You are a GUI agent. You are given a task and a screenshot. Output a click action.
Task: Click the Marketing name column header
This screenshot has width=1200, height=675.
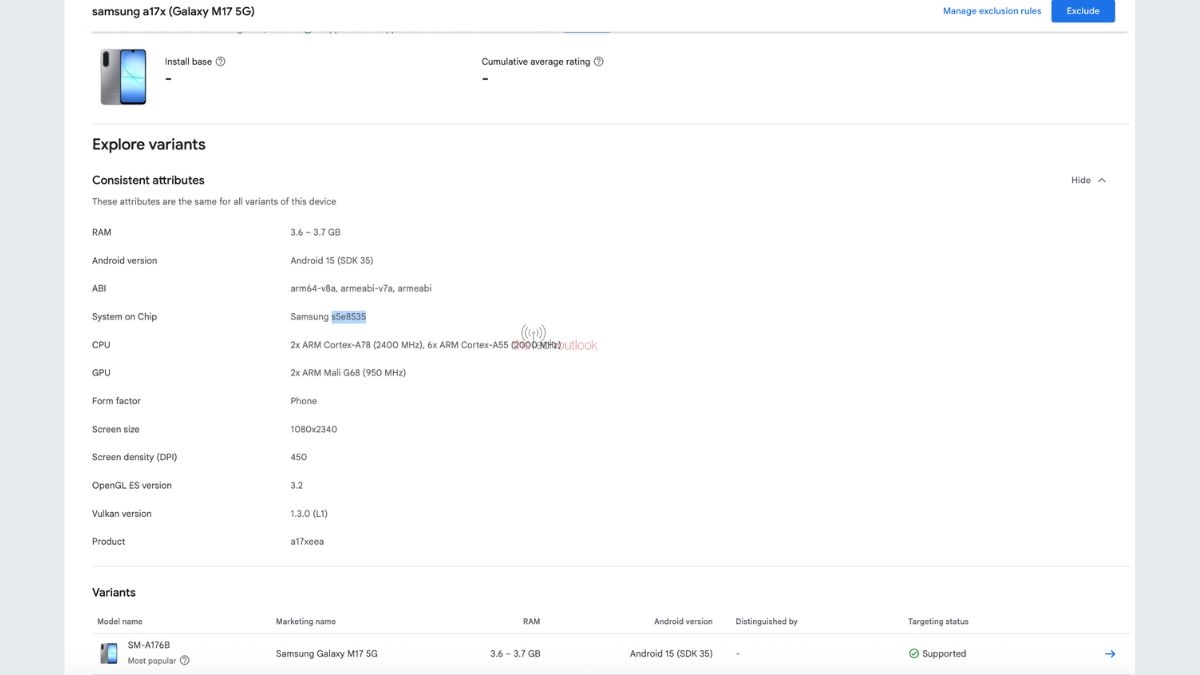point(305,621)
